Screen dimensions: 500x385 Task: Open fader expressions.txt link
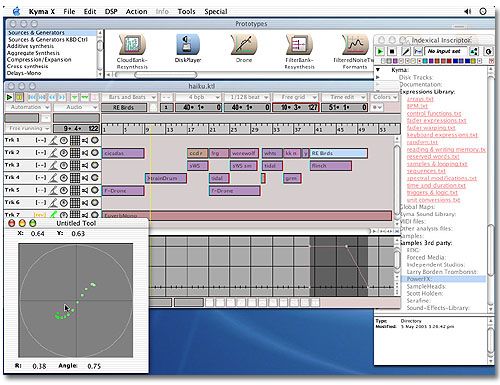point(437,120)
